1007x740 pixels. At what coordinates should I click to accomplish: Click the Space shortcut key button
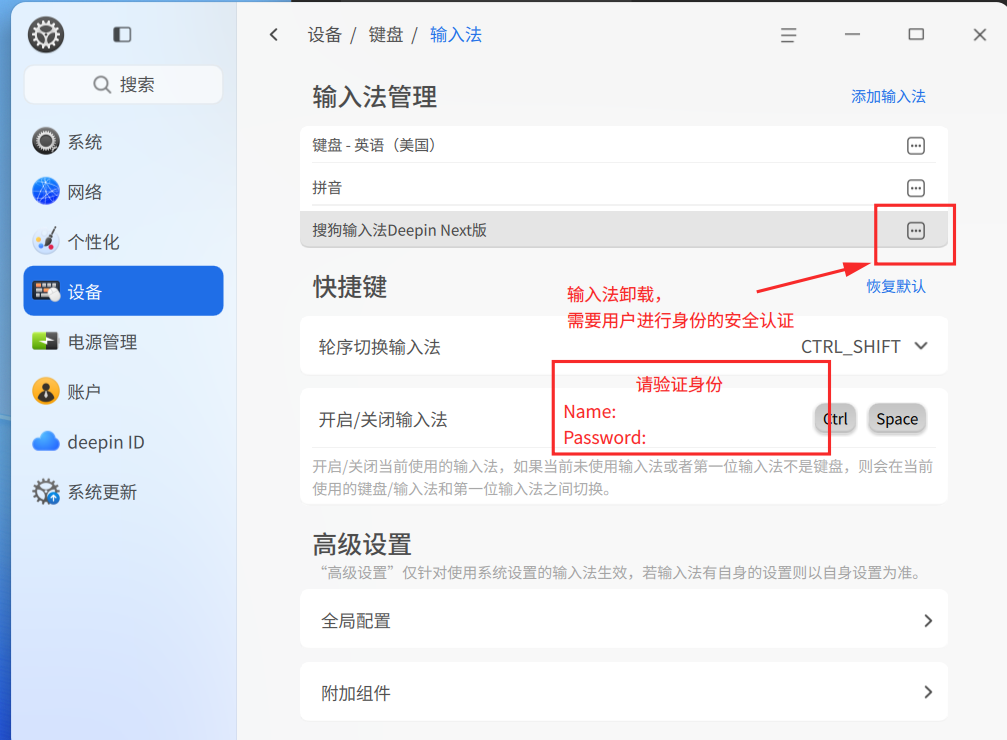pyautogui.click(x=897, y=419)
